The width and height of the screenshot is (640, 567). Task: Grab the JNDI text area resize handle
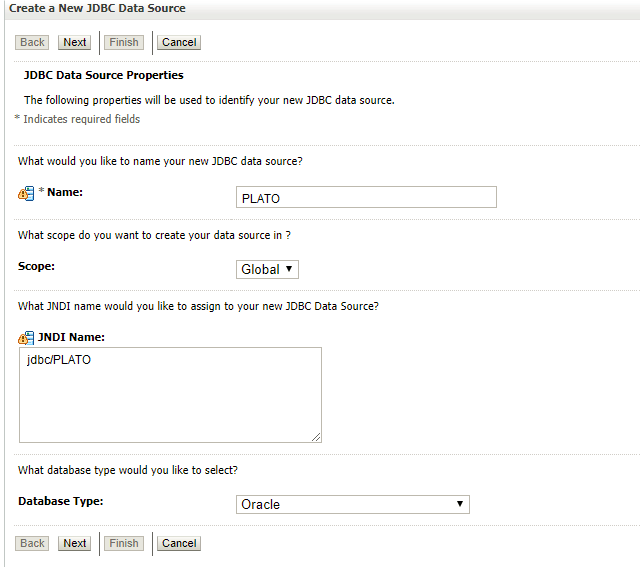pyautogui.click(x=316, y=436)
